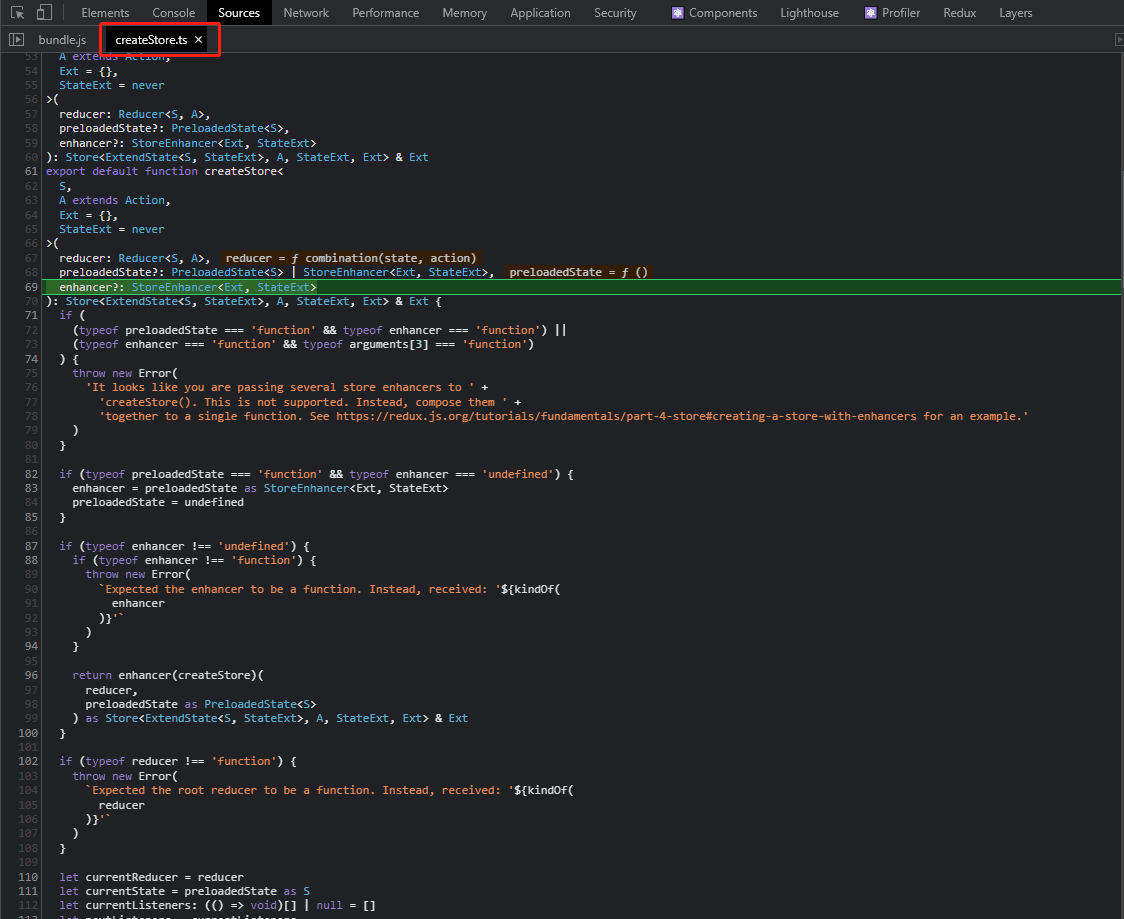Add breakpoint at line number 96
This screenshot has width=1124, height=919.
[31, 675]
